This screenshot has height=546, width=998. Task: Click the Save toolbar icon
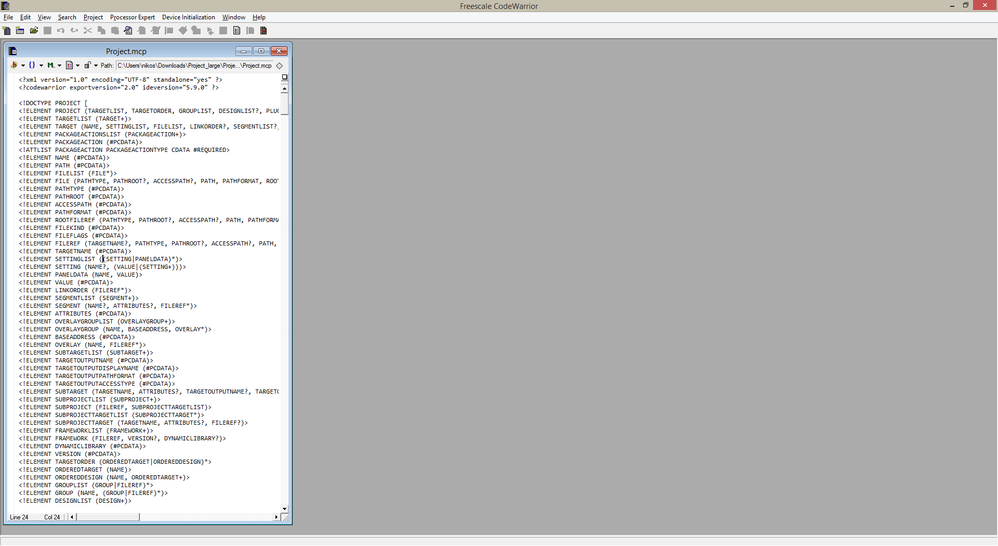[47, 31]
